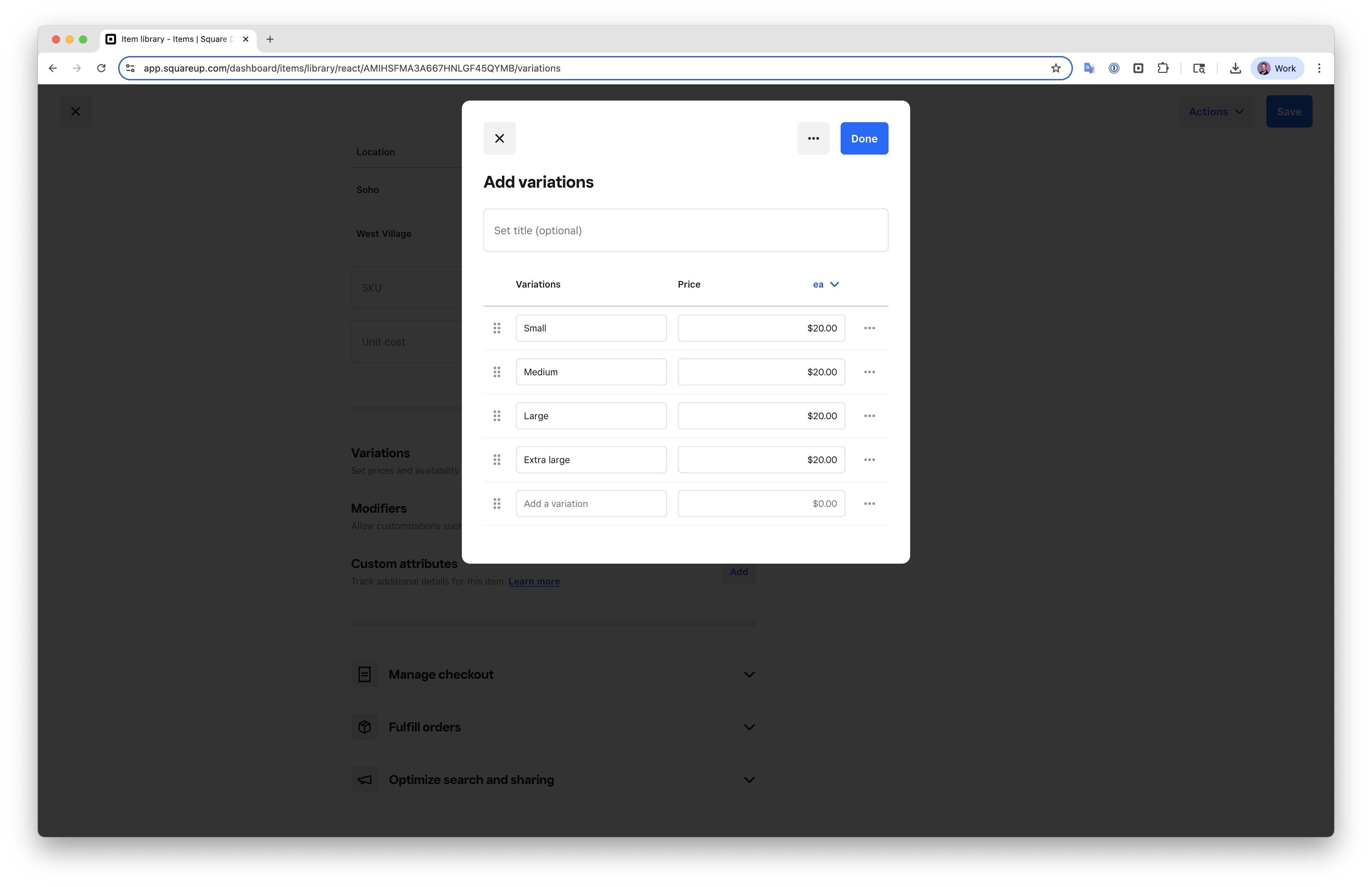This screenshot has height=887, width=1372.
Task: Close the Add variations dialog with X
Action: pos(499,138)
